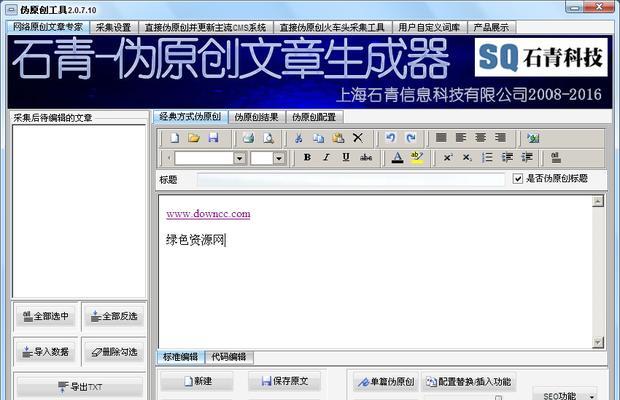Toggle bold formatting
Image resolution: width=620 pixels, height=400 pixels.
click(307, 157)
